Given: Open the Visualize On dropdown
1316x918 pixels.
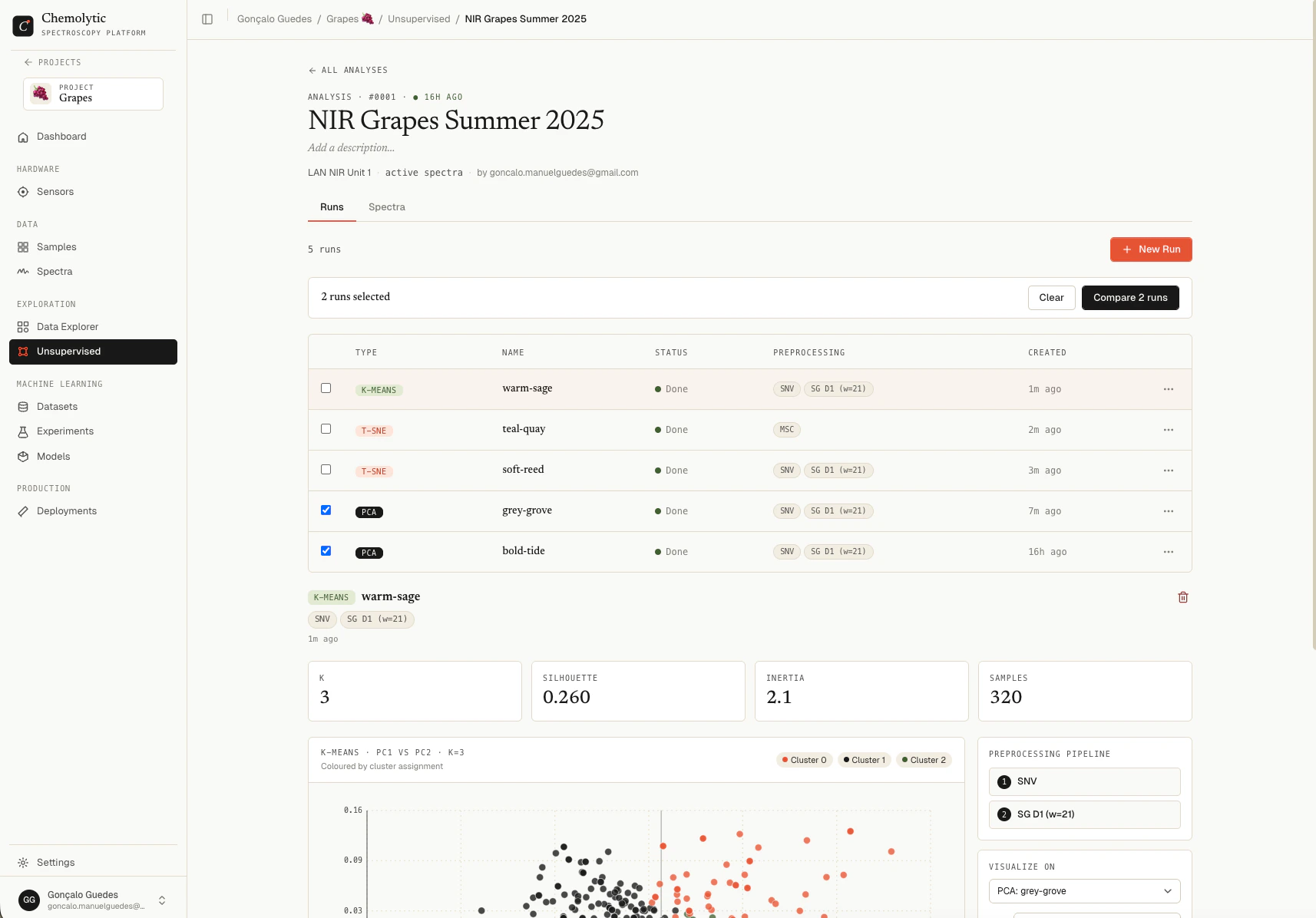Looking at the screenshot, I should click(1084, 891).
